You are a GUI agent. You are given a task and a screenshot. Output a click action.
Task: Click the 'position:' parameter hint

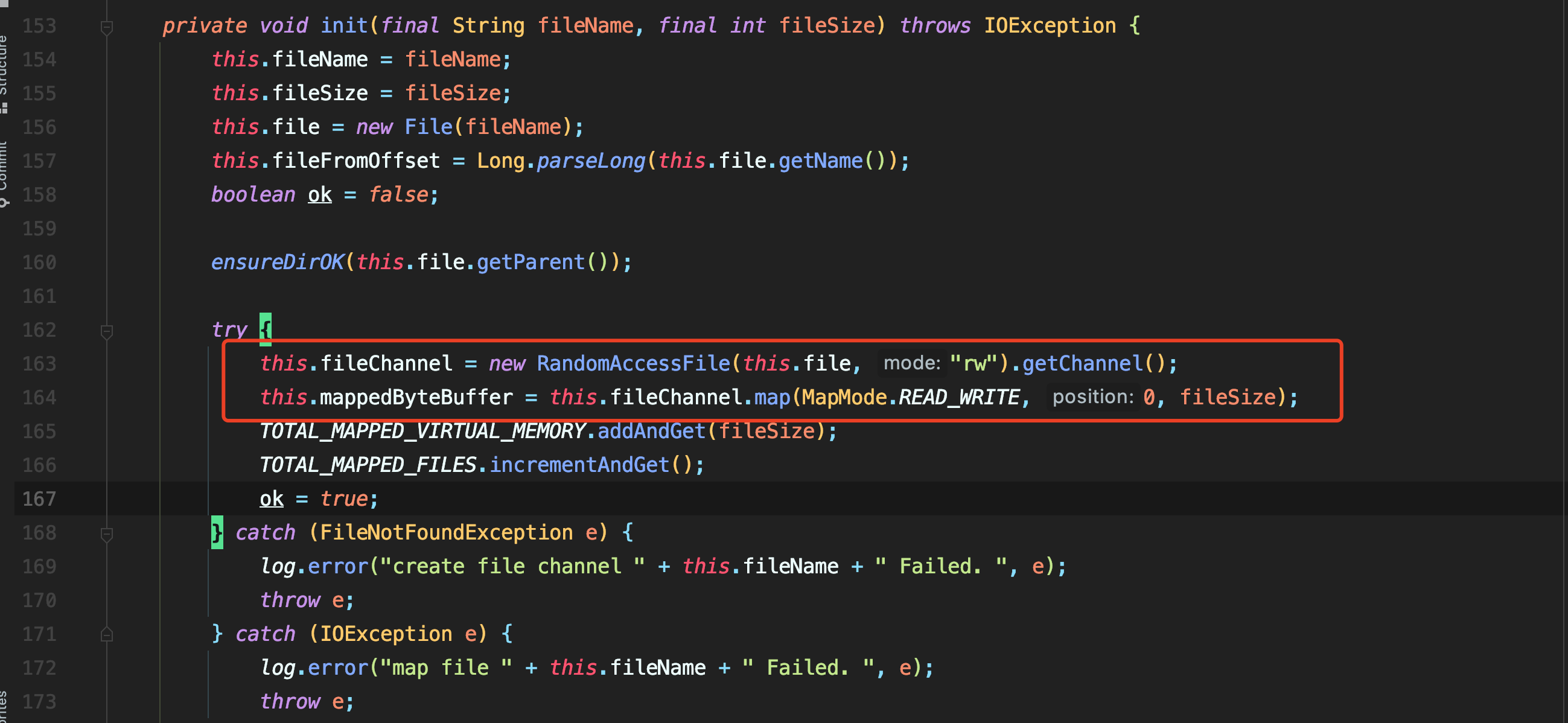click(x=1092, y=397)
